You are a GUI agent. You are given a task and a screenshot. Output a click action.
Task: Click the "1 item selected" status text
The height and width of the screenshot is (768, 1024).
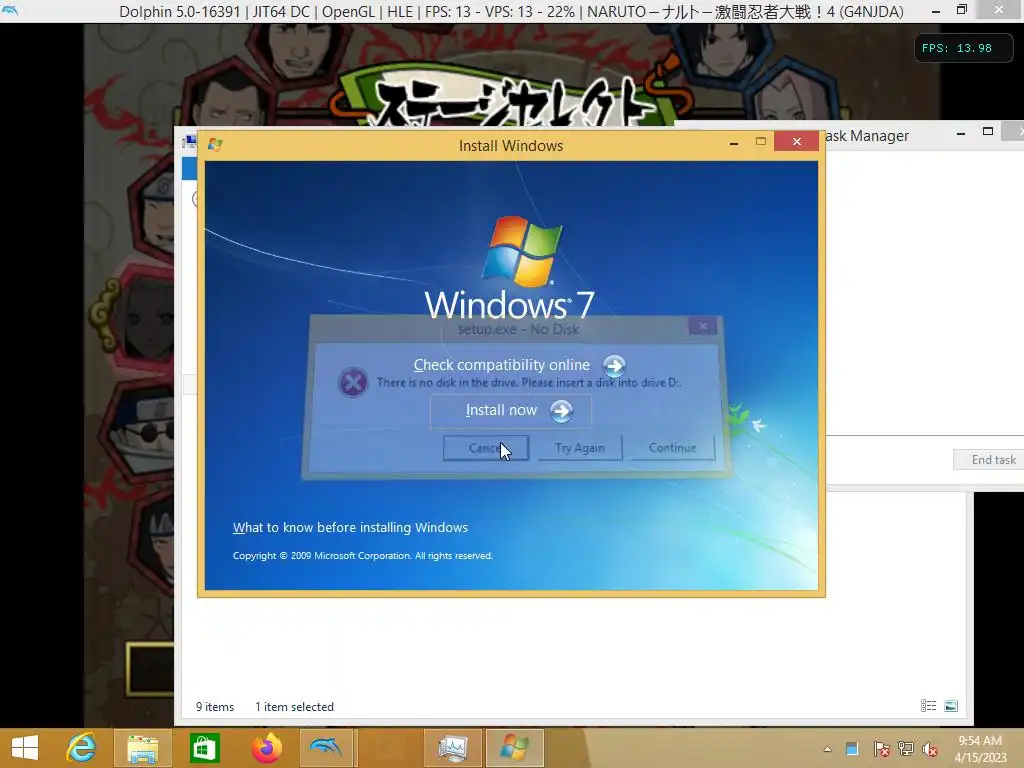[295, 707]
